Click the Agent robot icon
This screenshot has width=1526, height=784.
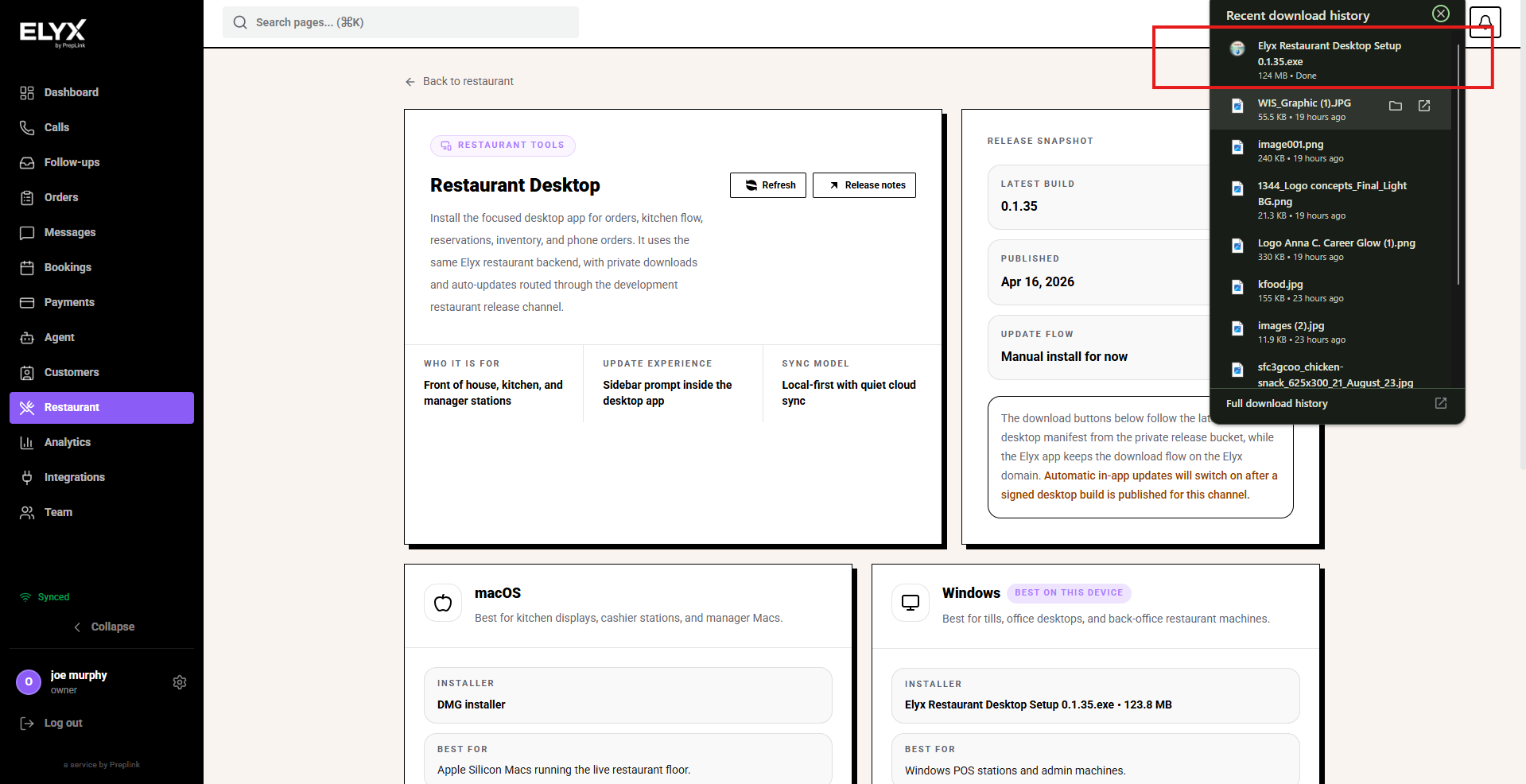pyautogui.click(x=27, y=338)
